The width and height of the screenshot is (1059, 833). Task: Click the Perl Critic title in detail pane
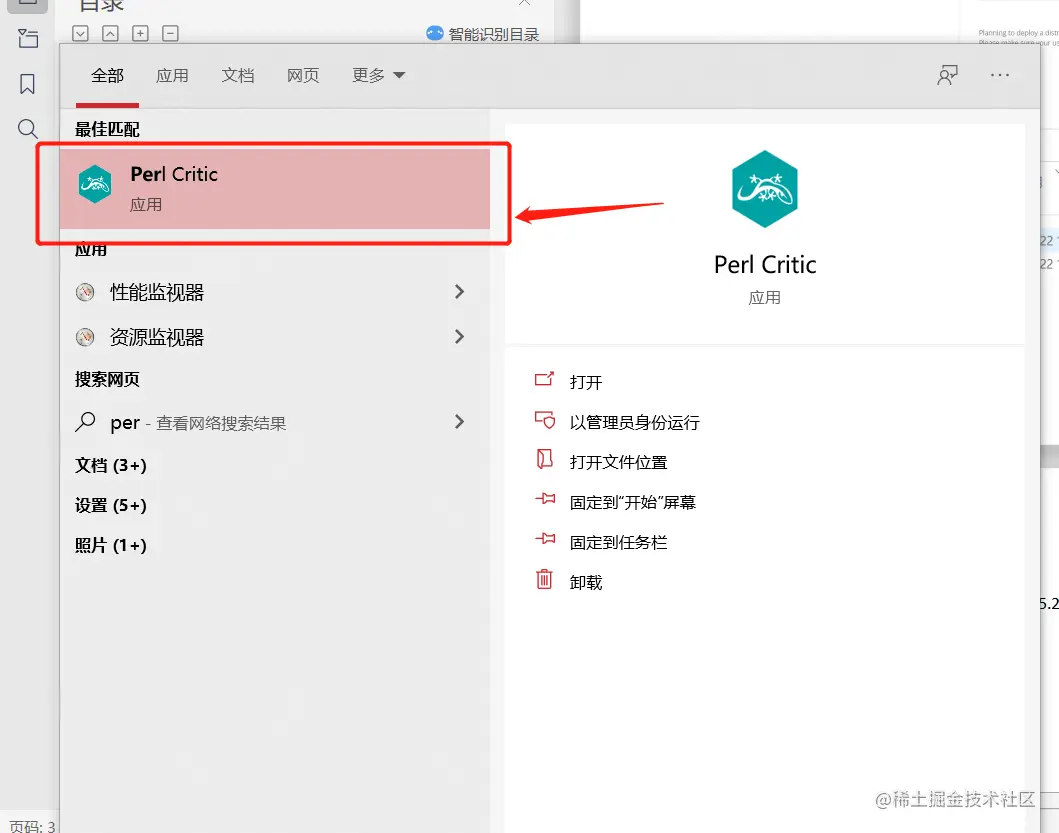(765, 264)
